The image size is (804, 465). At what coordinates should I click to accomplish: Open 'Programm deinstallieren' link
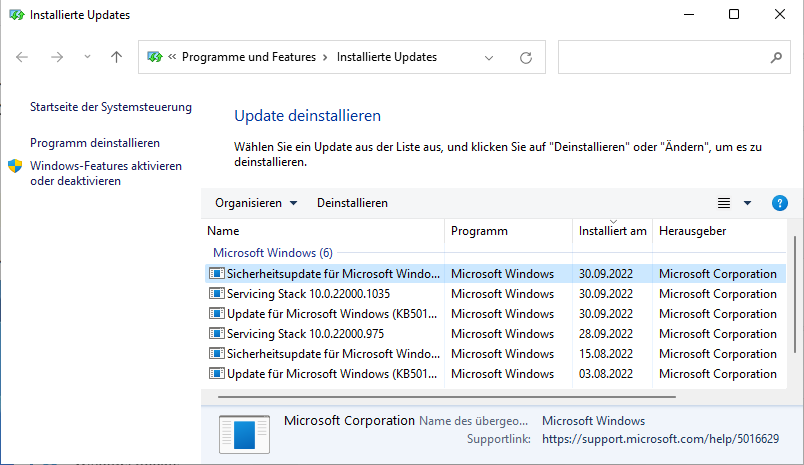tap(95, 143)
